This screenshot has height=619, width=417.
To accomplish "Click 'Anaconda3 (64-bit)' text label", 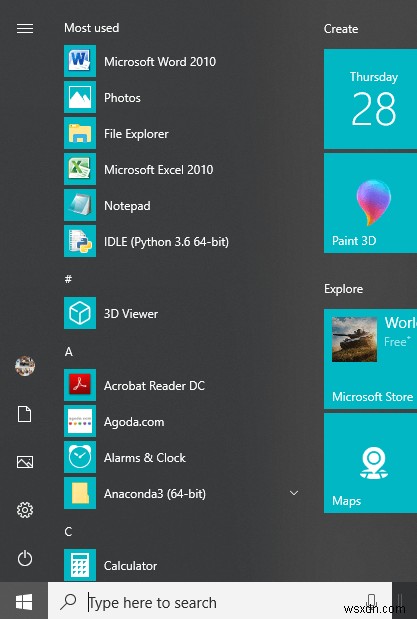I will pyautogui.click(x=155, y=493).
